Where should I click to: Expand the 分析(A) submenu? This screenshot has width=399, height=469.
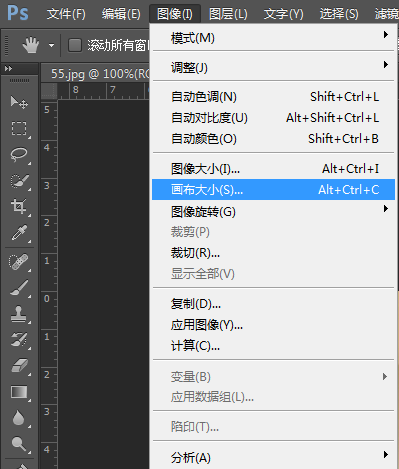click(273, 458)
